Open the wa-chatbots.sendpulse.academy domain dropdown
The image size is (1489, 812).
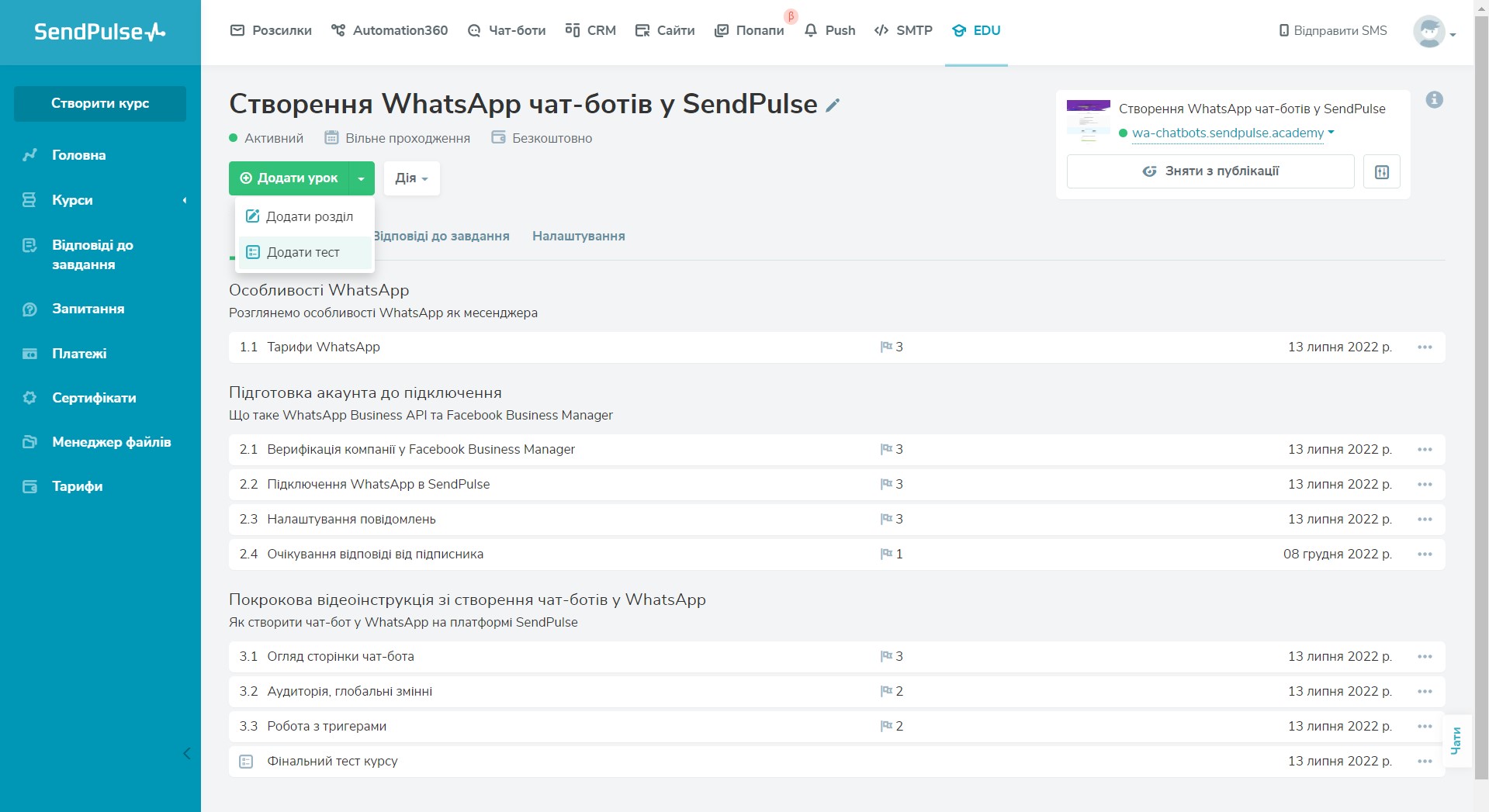pos(1331,133)
